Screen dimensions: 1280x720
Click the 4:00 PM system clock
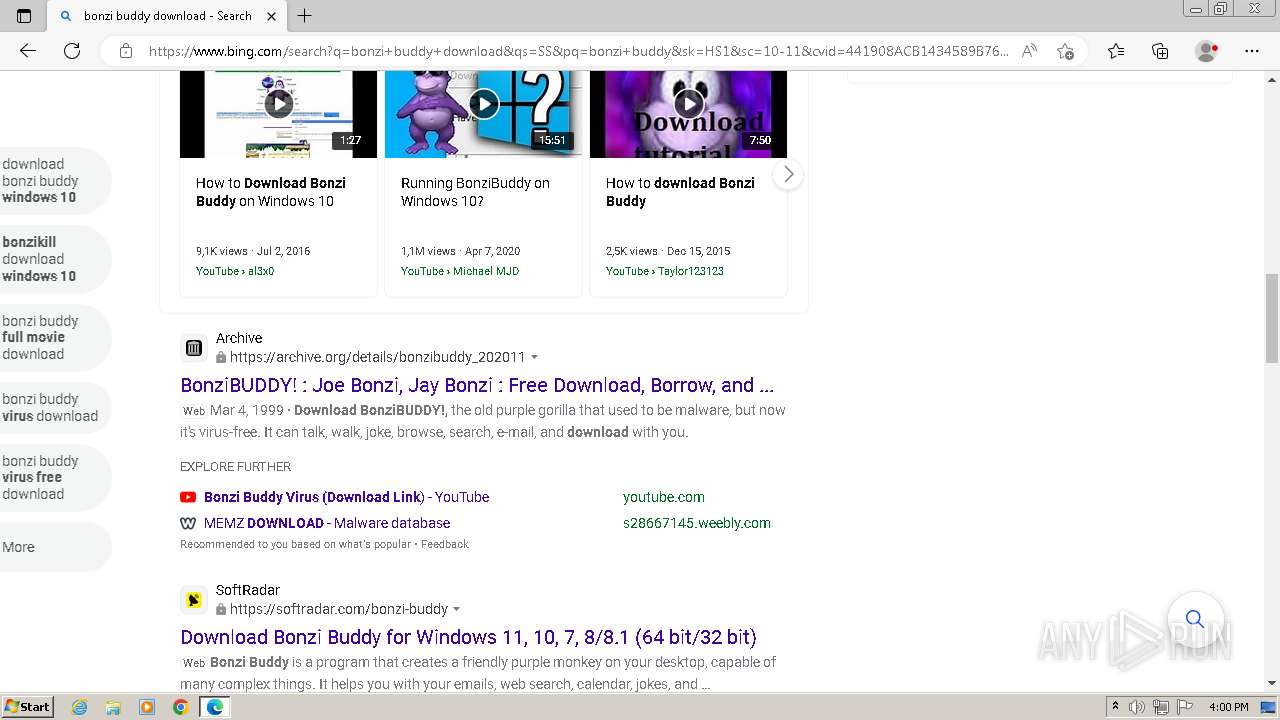pos(1229,707)
